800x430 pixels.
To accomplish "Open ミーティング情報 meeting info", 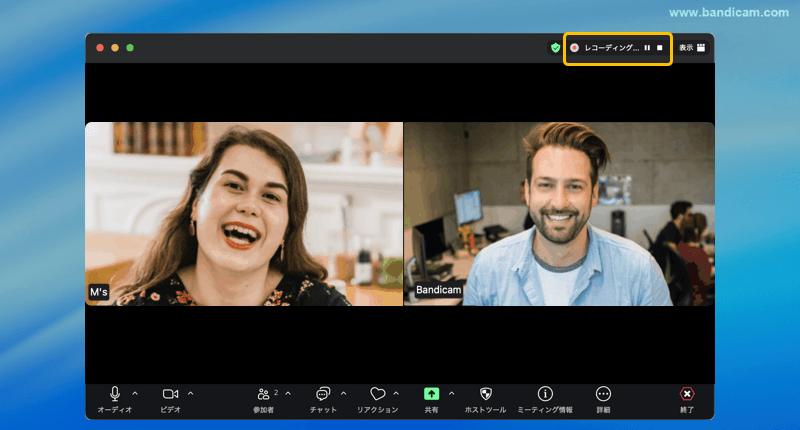I will click(x=545, y=394).
